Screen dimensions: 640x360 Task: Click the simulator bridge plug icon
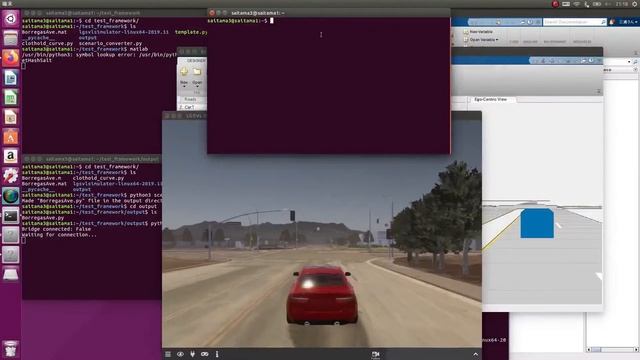(x=192, y=354)
